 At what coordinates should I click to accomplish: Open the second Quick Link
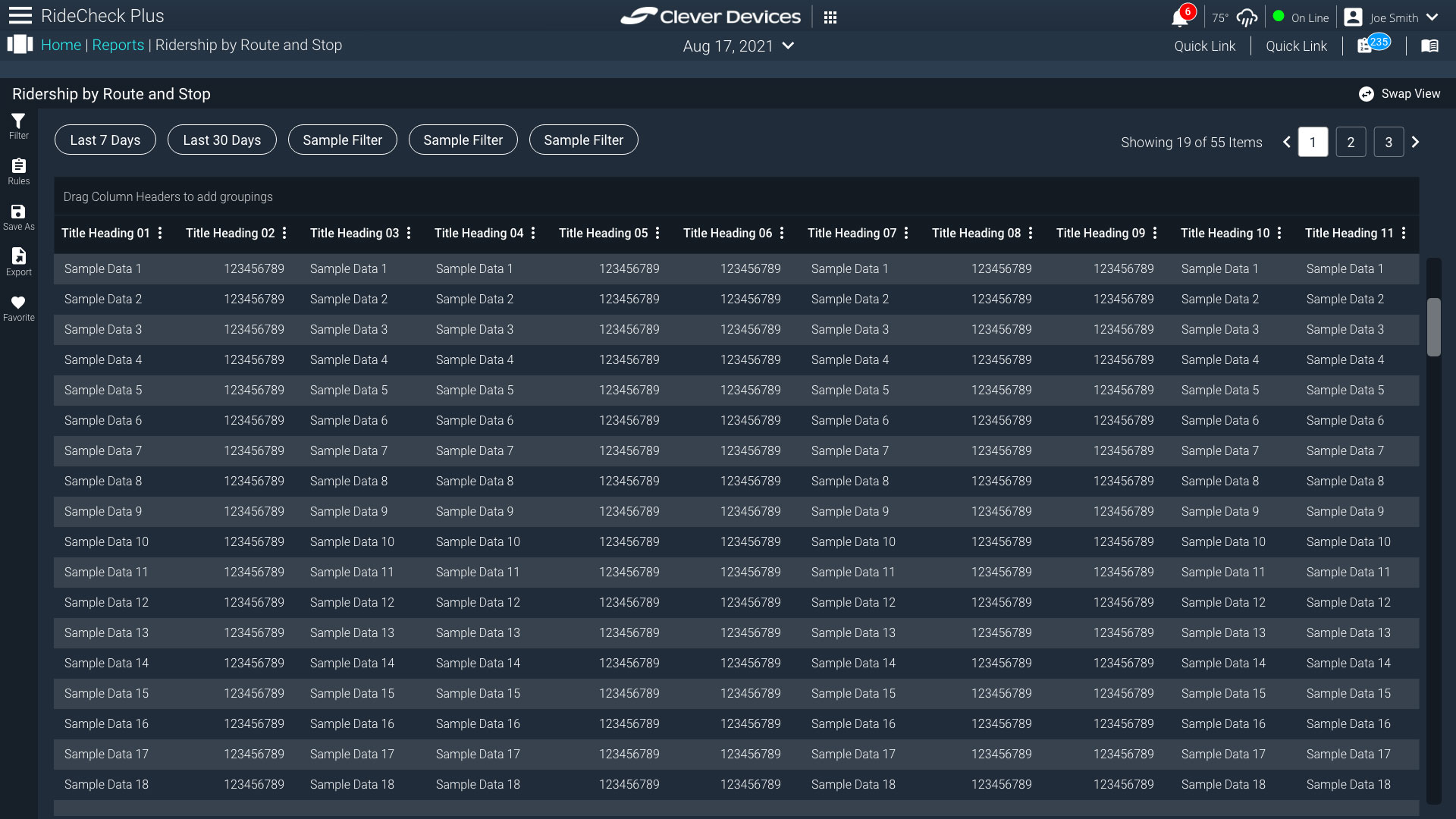(x=1297, y=46)
